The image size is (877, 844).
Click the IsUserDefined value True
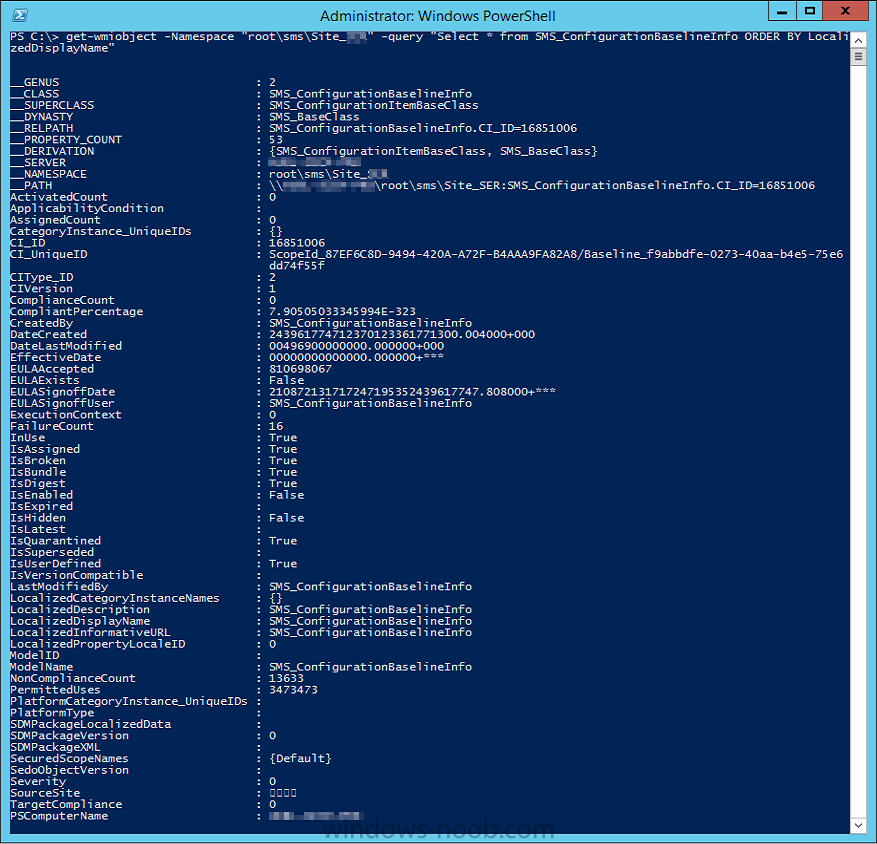coord(283,564)
